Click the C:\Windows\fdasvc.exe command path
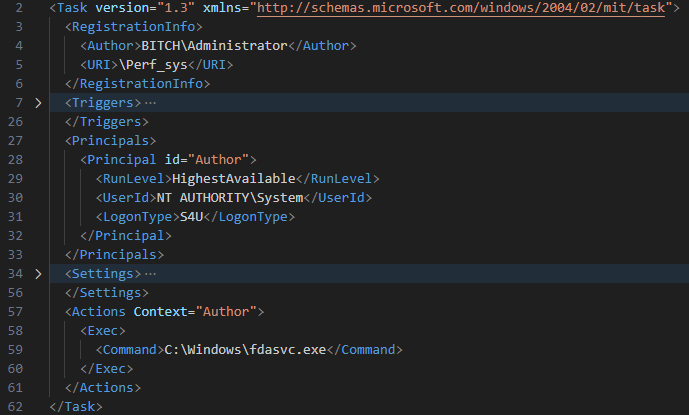The width and height of the screenshot is (689, 415). tap(245, 350)
